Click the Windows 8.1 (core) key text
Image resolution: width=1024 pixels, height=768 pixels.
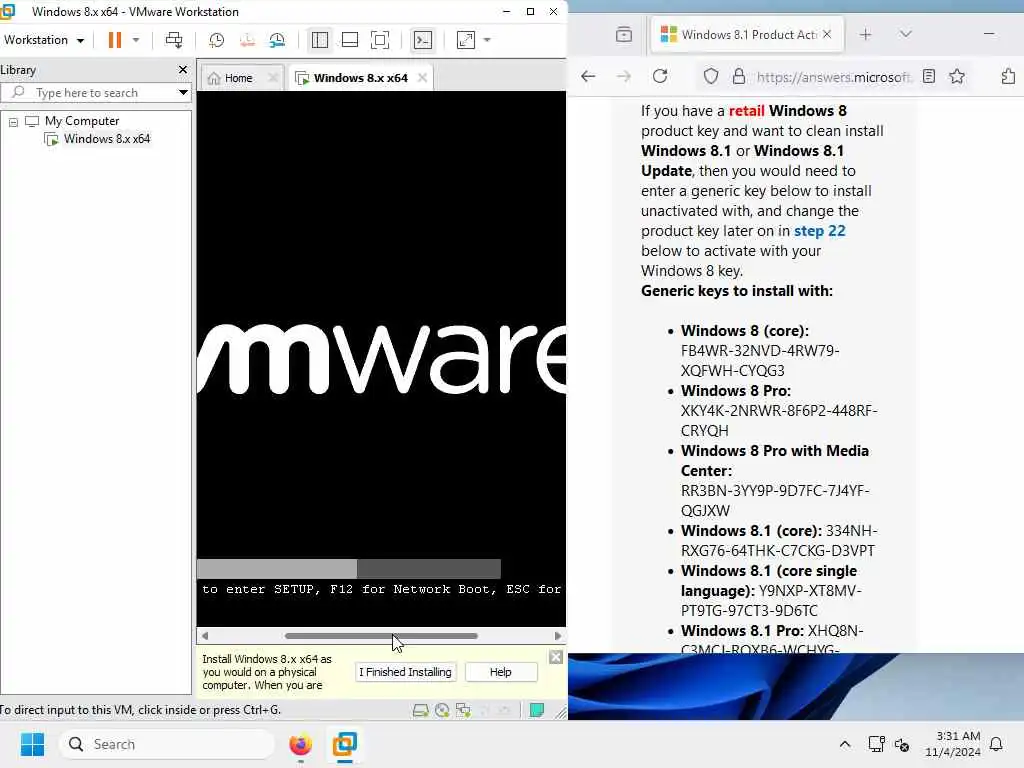pyautogui.click(x=779, y=541)
